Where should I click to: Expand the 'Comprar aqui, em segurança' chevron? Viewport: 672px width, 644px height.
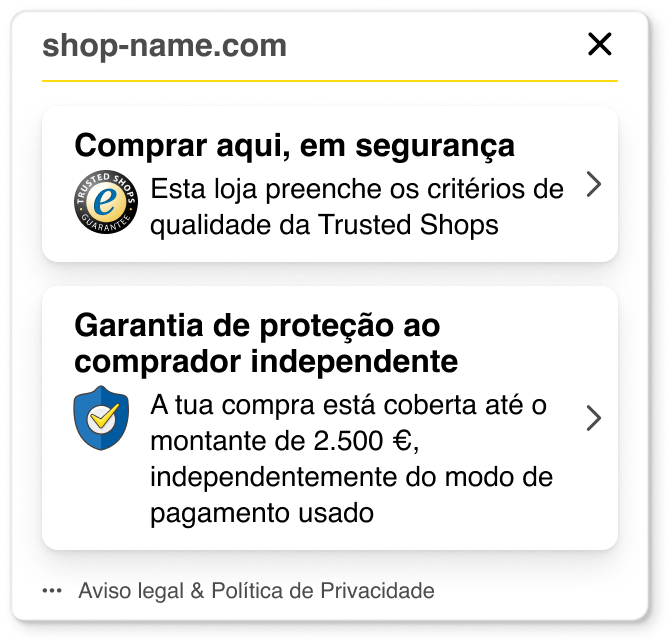(593, 185)
